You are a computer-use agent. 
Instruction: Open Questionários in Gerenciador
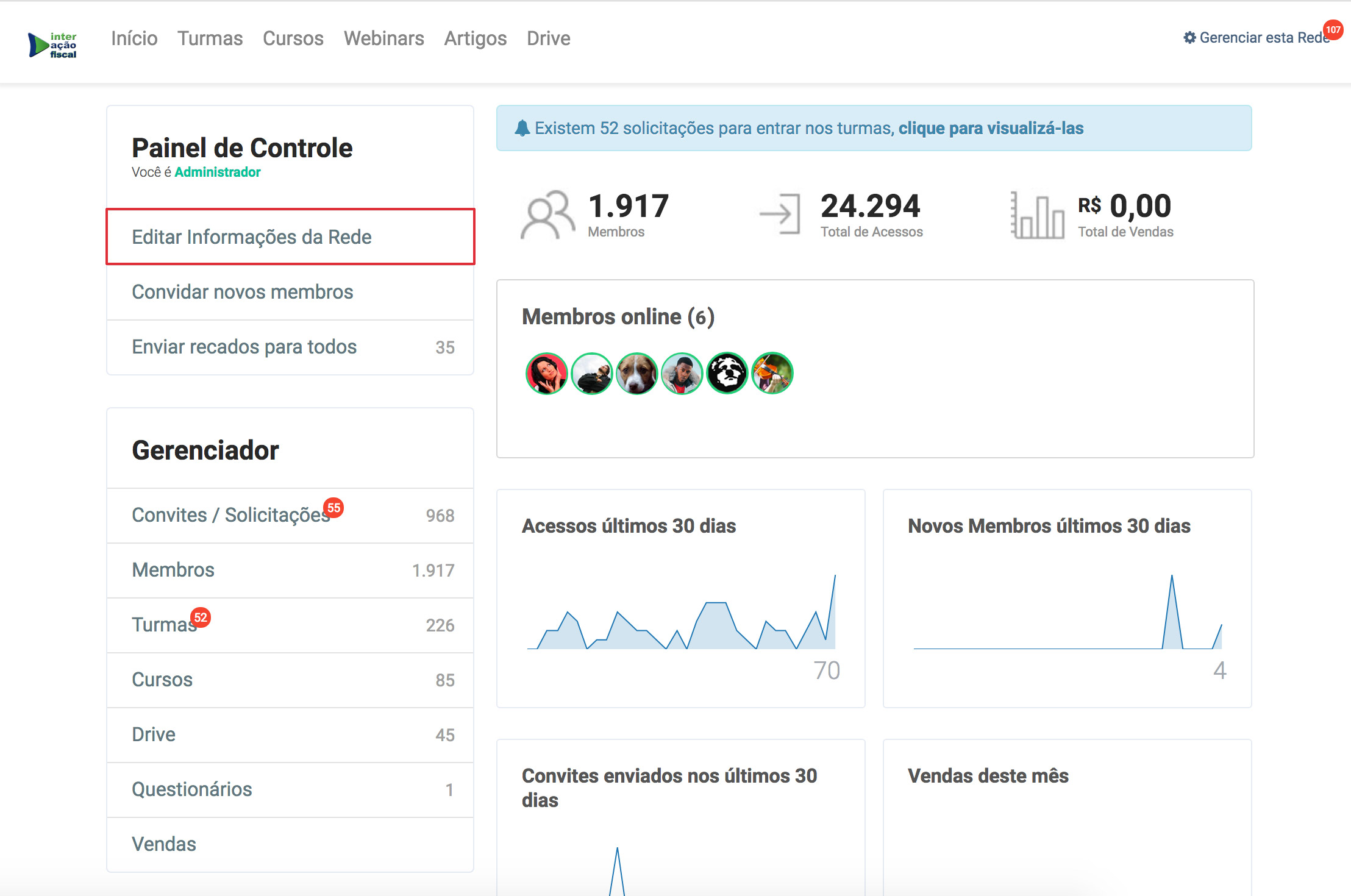(192, 789)
